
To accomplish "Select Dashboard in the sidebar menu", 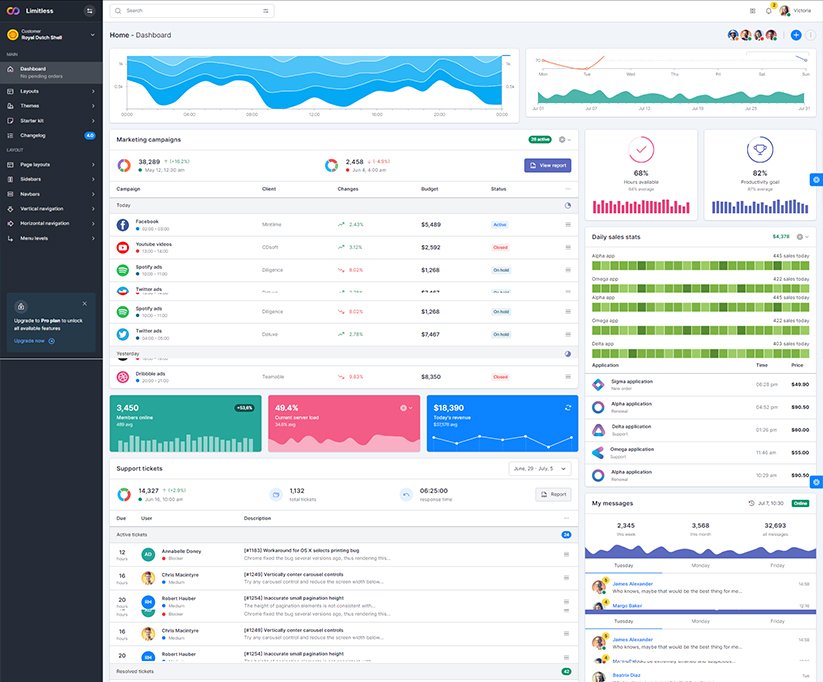I will (x=50, y=72).
